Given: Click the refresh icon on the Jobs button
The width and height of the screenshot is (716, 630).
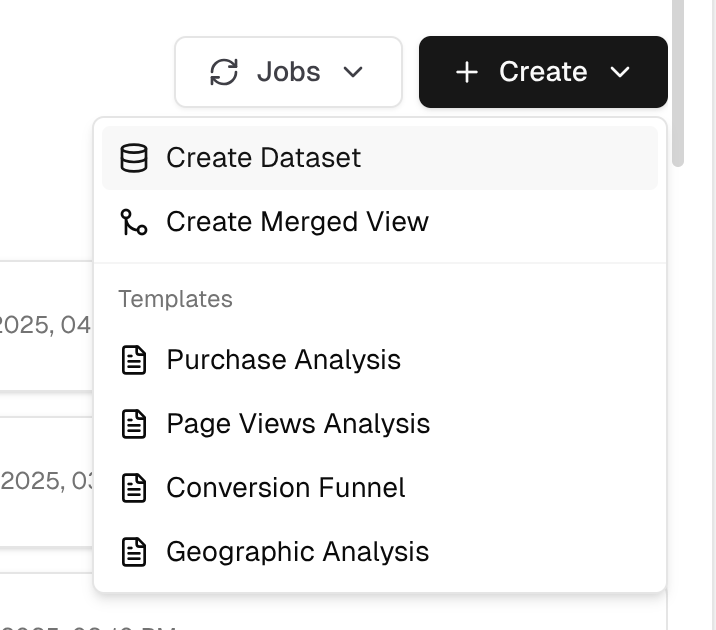Looking at the screenshot, I should 224,72.
